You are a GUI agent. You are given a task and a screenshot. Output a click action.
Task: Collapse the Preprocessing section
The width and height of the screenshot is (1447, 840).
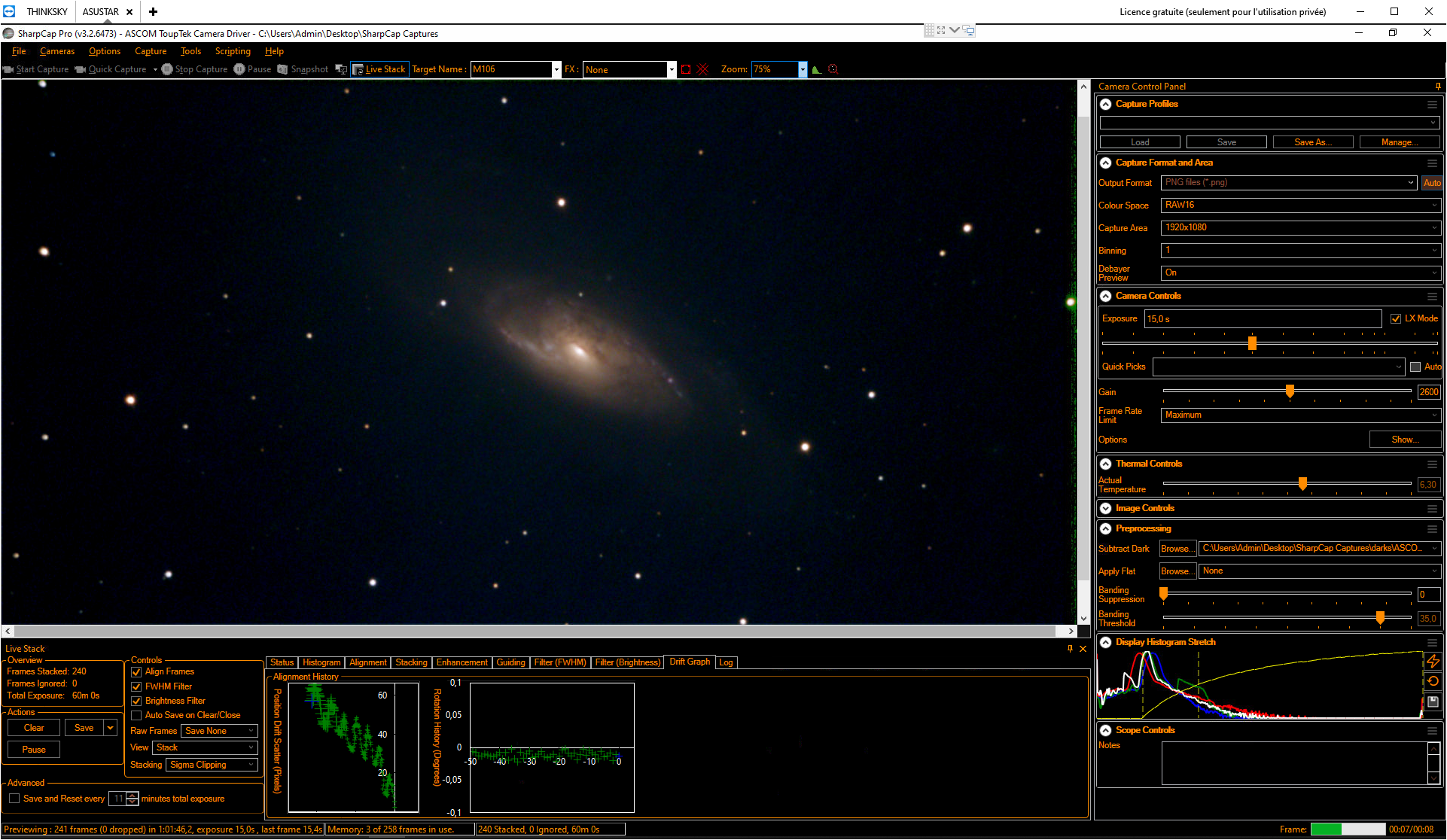pos(1105,529)
